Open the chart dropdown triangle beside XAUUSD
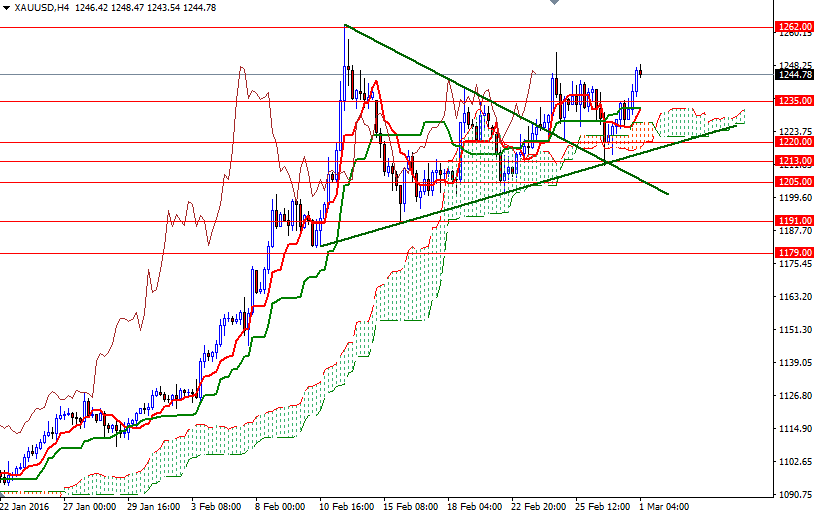This screenshot has width=814, height=514. click(6, 8)
